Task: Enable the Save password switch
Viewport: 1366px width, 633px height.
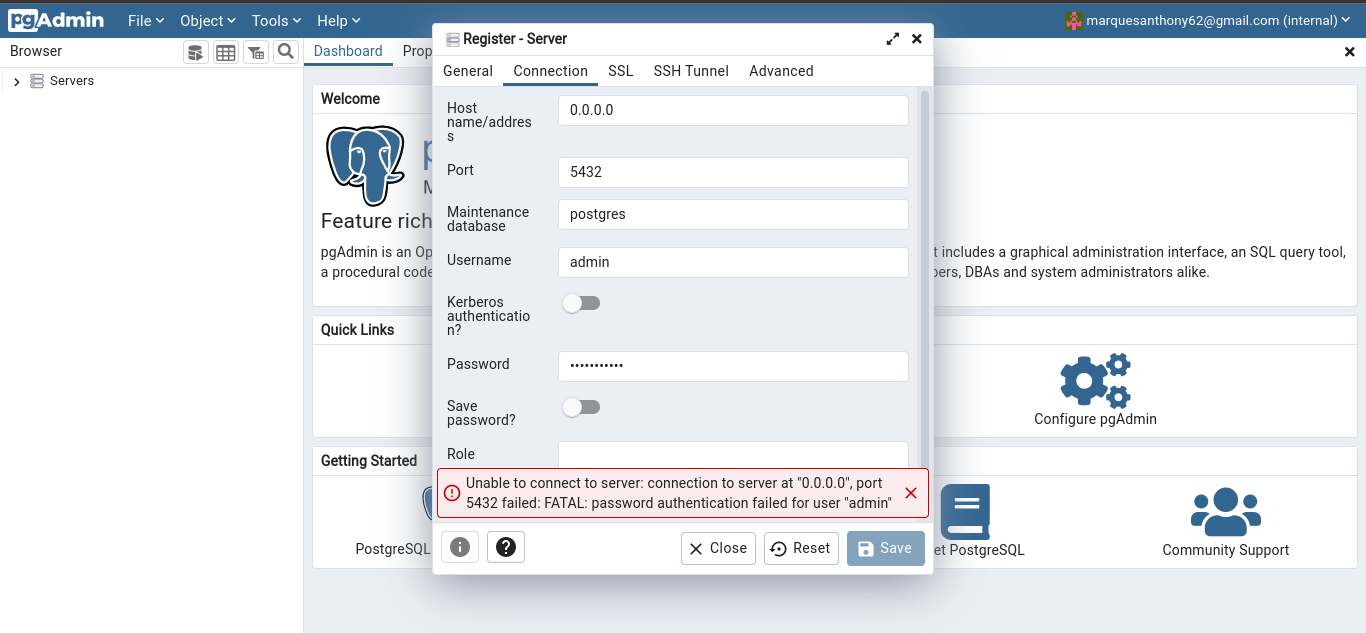Action: 581,407
